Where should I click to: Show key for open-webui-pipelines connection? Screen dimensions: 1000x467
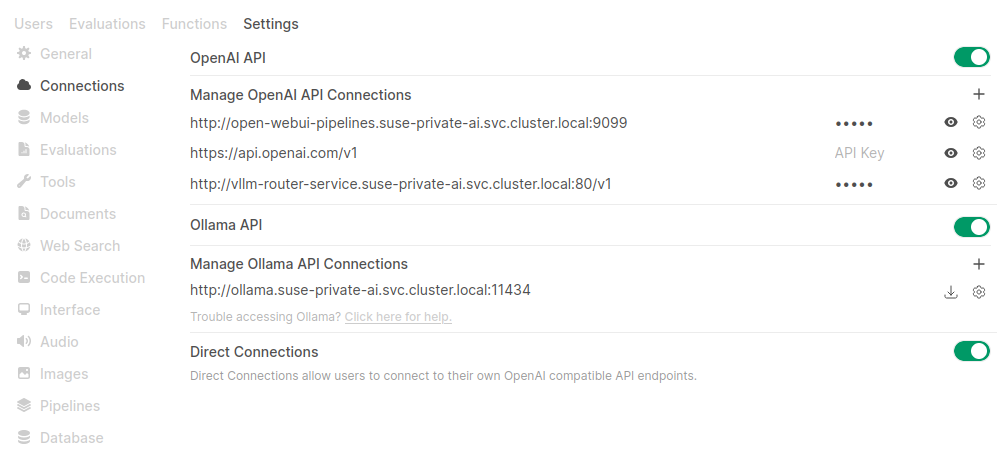(951, 122)
